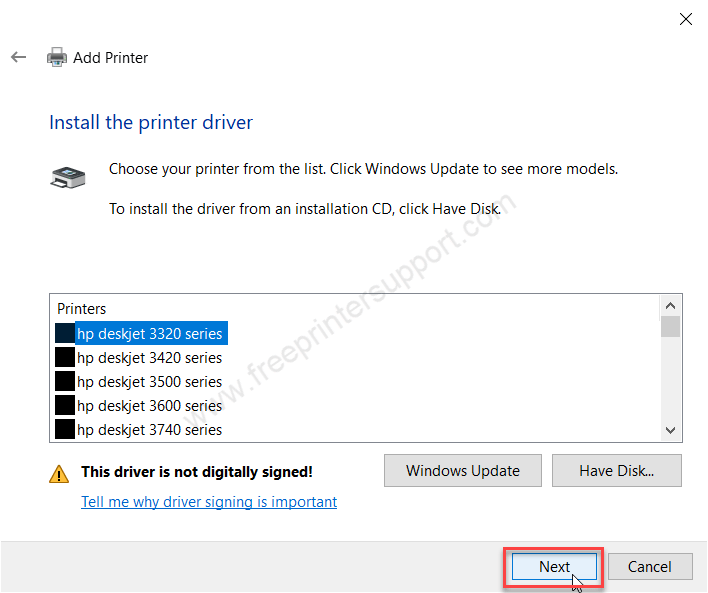Click icon beside hp deskjet 3420 series
708x593 pixels.
(x=65, y=357)
